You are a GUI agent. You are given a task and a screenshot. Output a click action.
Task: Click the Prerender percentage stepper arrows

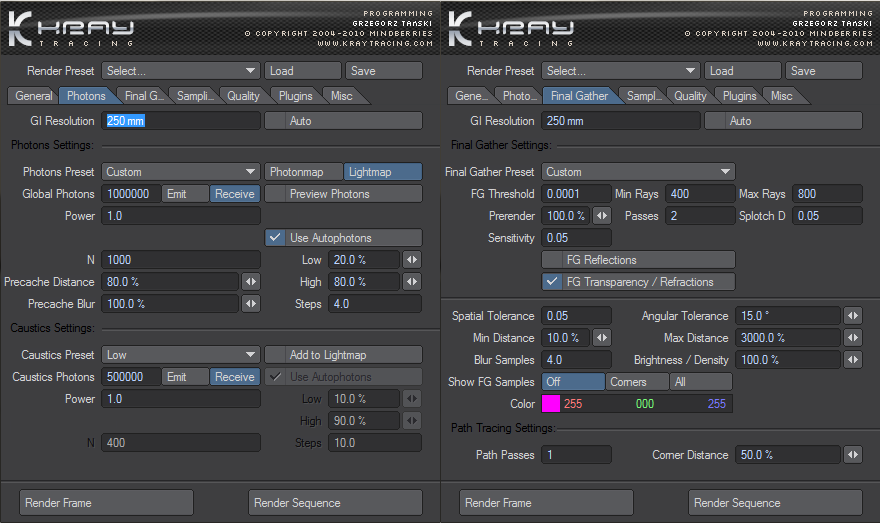click(602, 216)
